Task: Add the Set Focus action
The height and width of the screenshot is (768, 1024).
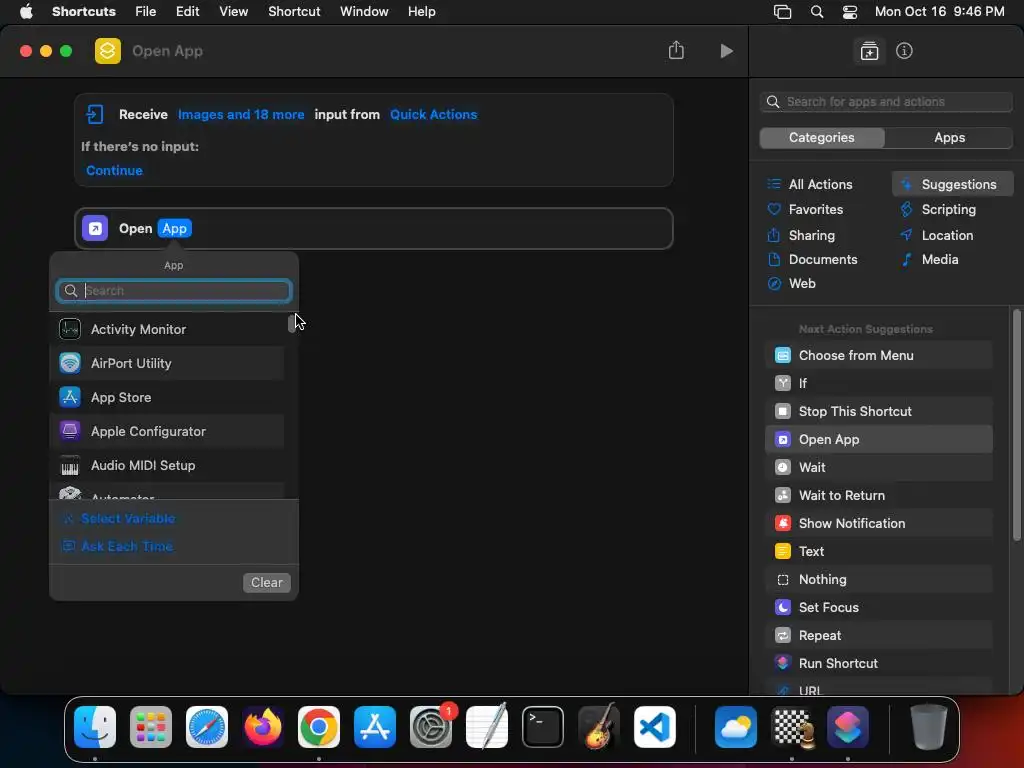Action: pyautogui.click(x=878, y=607)
